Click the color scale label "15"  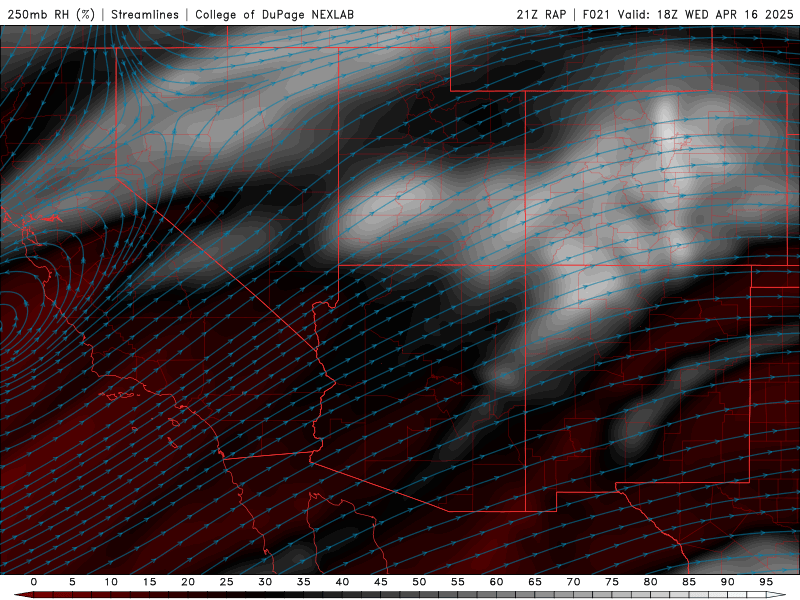149,582
